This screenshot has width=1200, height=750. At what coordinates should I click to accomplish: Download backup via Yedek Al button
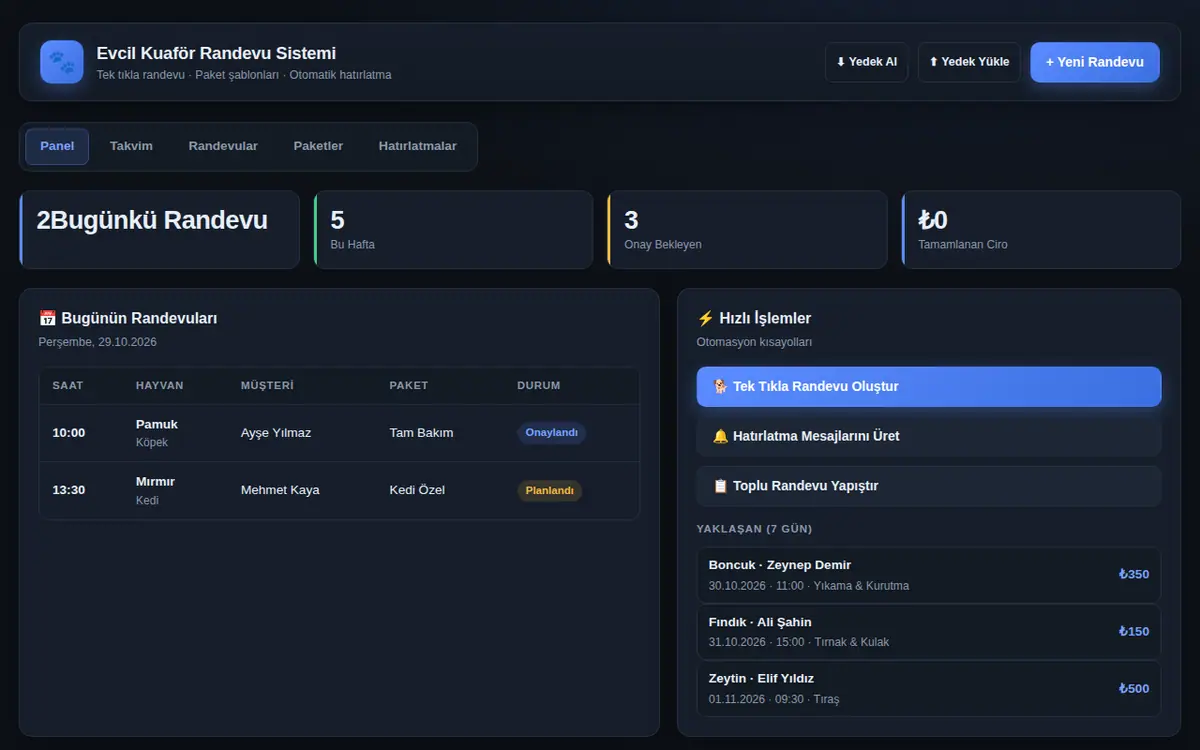[x=867, y=62]
